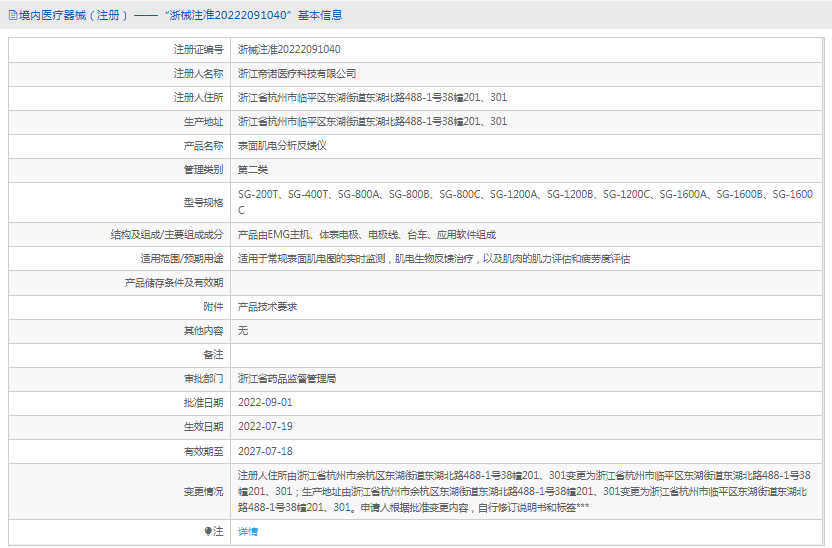Image resolution: width=832 pixels, height=548 pixels.
Task: Click the bullet icon before 注
Action: click(x=208, y=532)
